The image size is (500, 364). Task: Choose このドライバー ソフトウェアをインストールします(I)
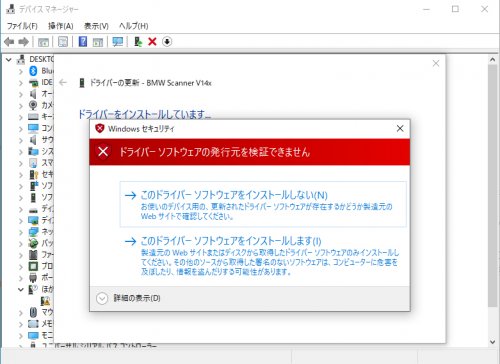click(x=263, y=256)
